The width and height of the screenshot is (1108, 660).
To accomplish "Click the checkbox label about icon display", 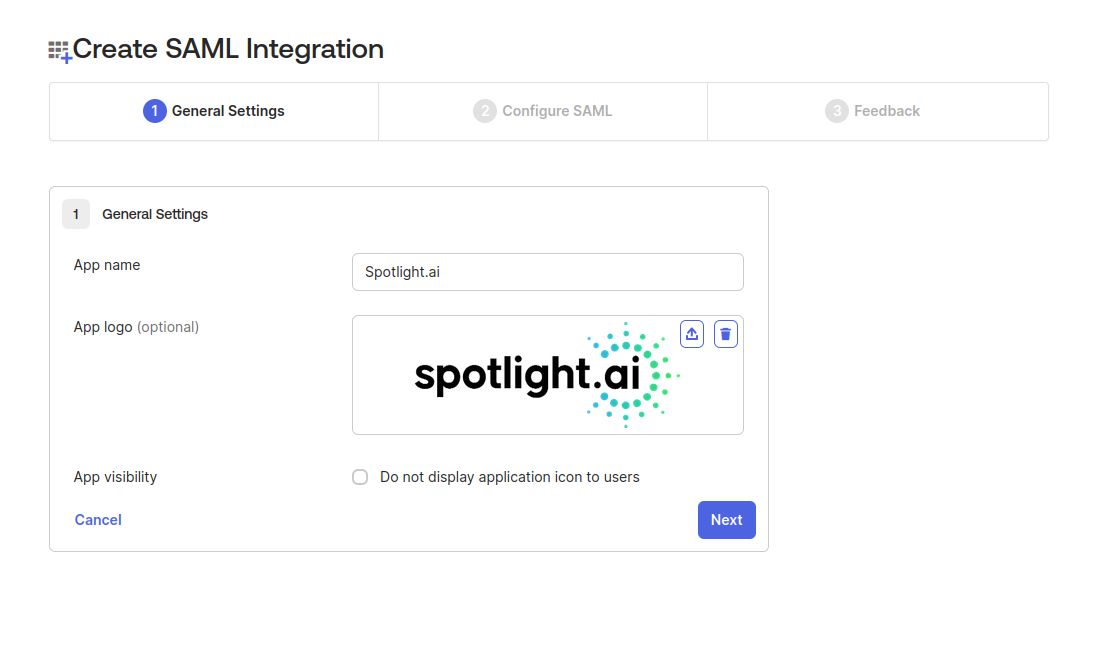I will coord(509,477).
